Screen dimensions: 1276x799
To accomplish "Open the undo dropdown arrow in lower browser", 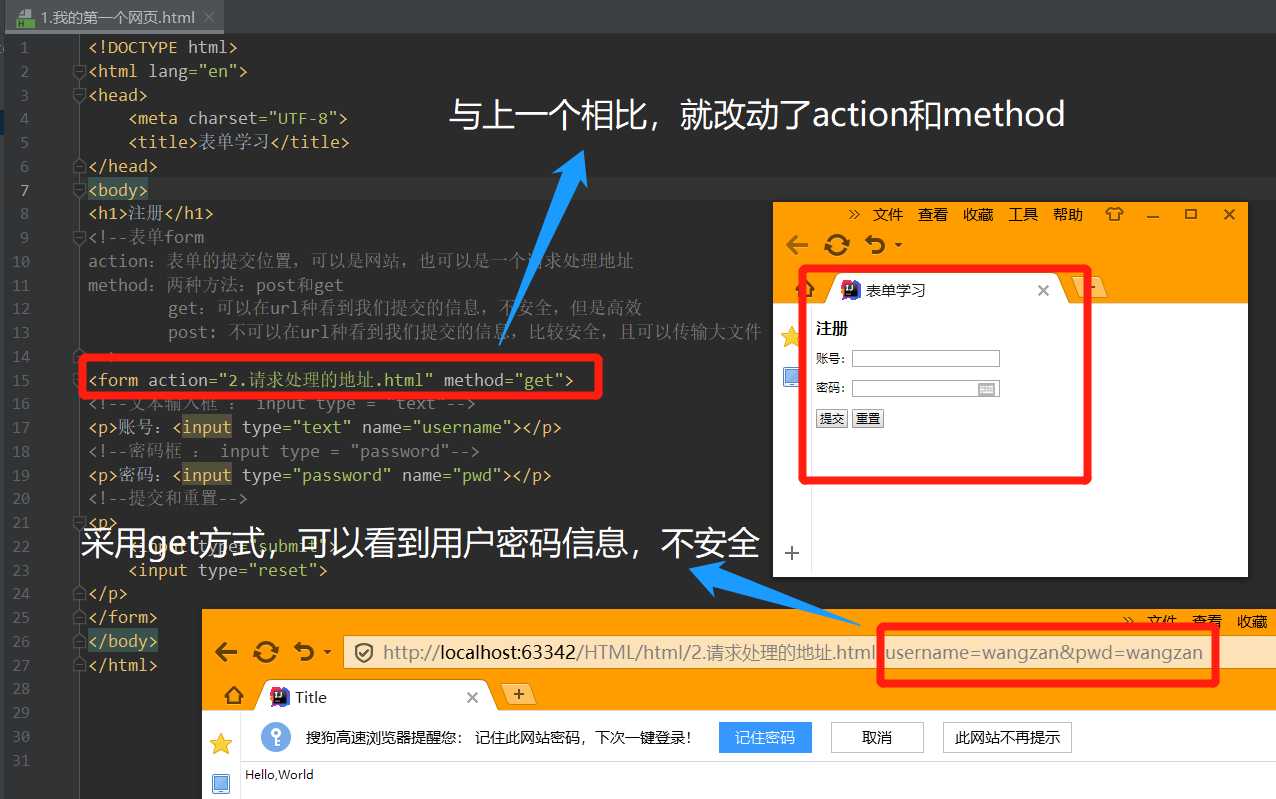I will [327, 653].
